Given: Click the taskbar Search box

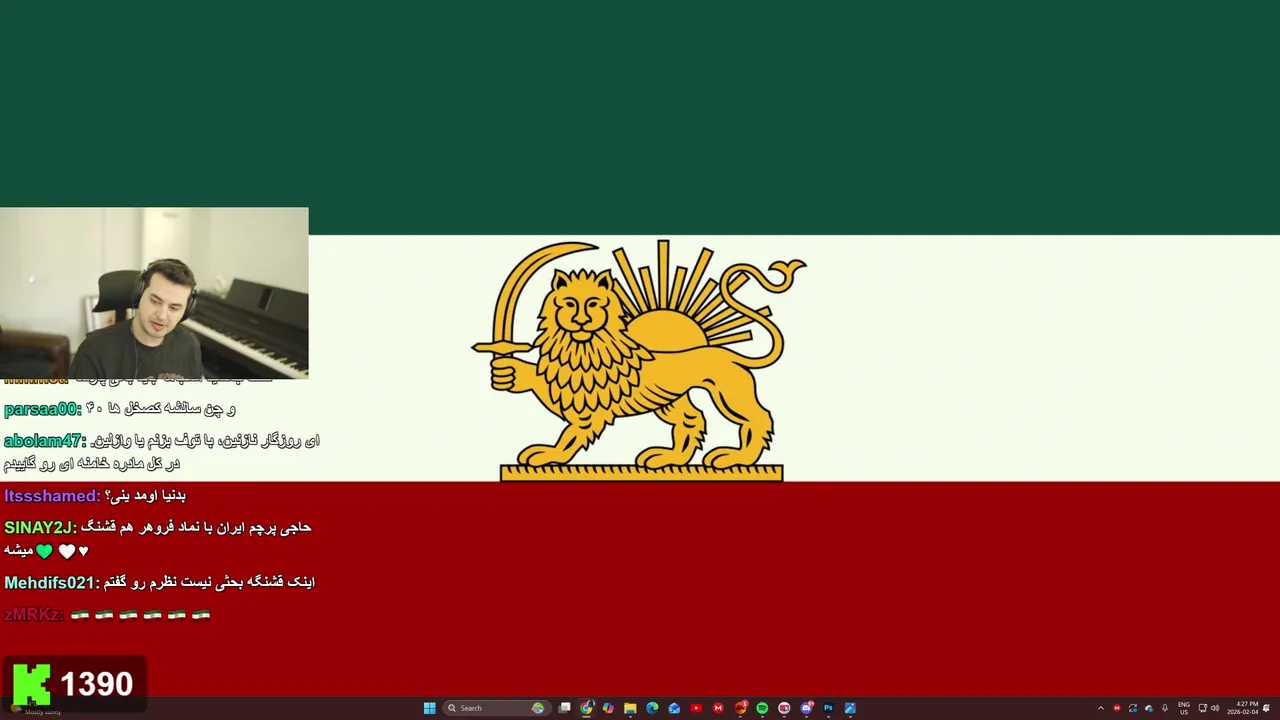Looking at the screenshot, I should coord(497,708).
